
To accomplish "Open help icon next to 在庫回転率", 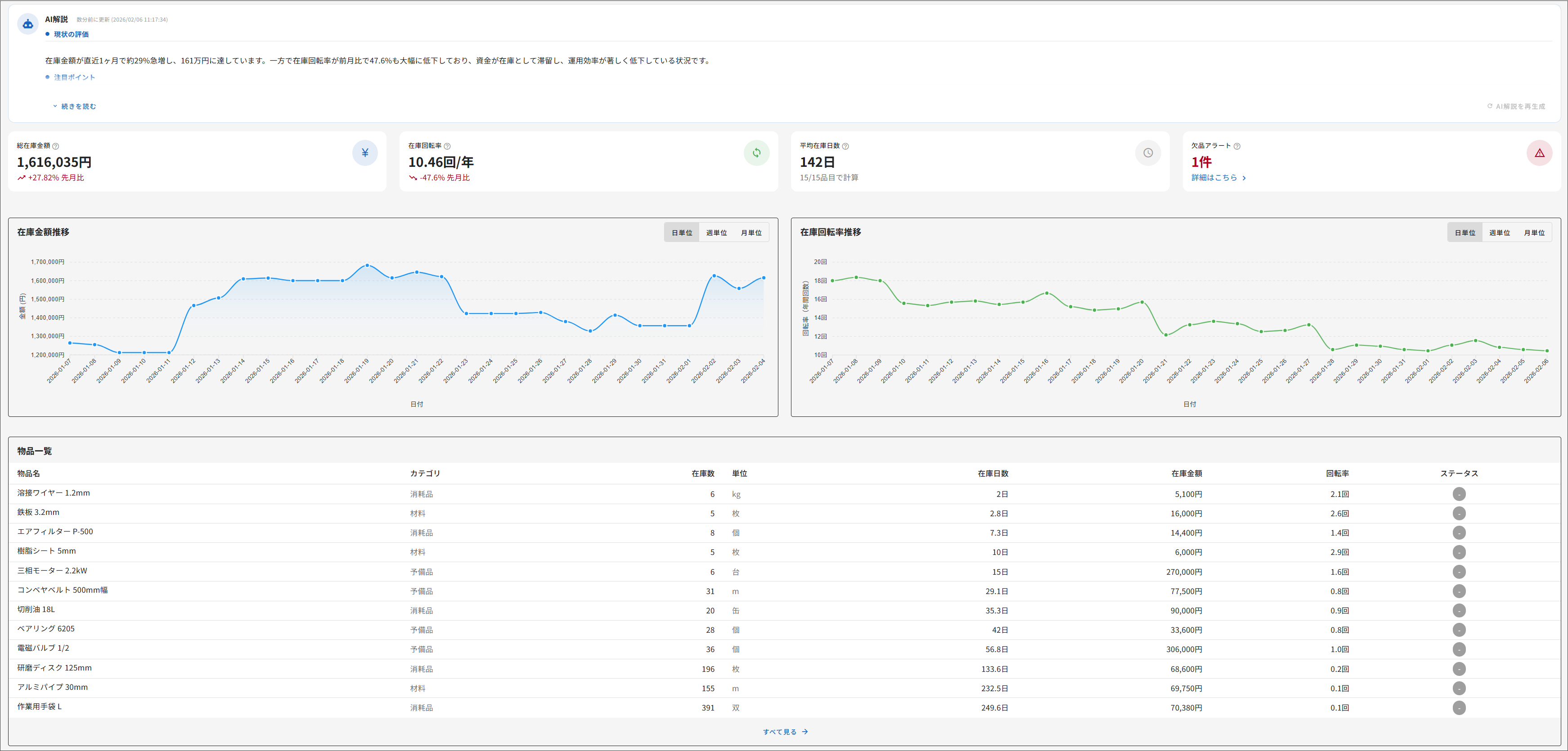I will coord(447,146).
